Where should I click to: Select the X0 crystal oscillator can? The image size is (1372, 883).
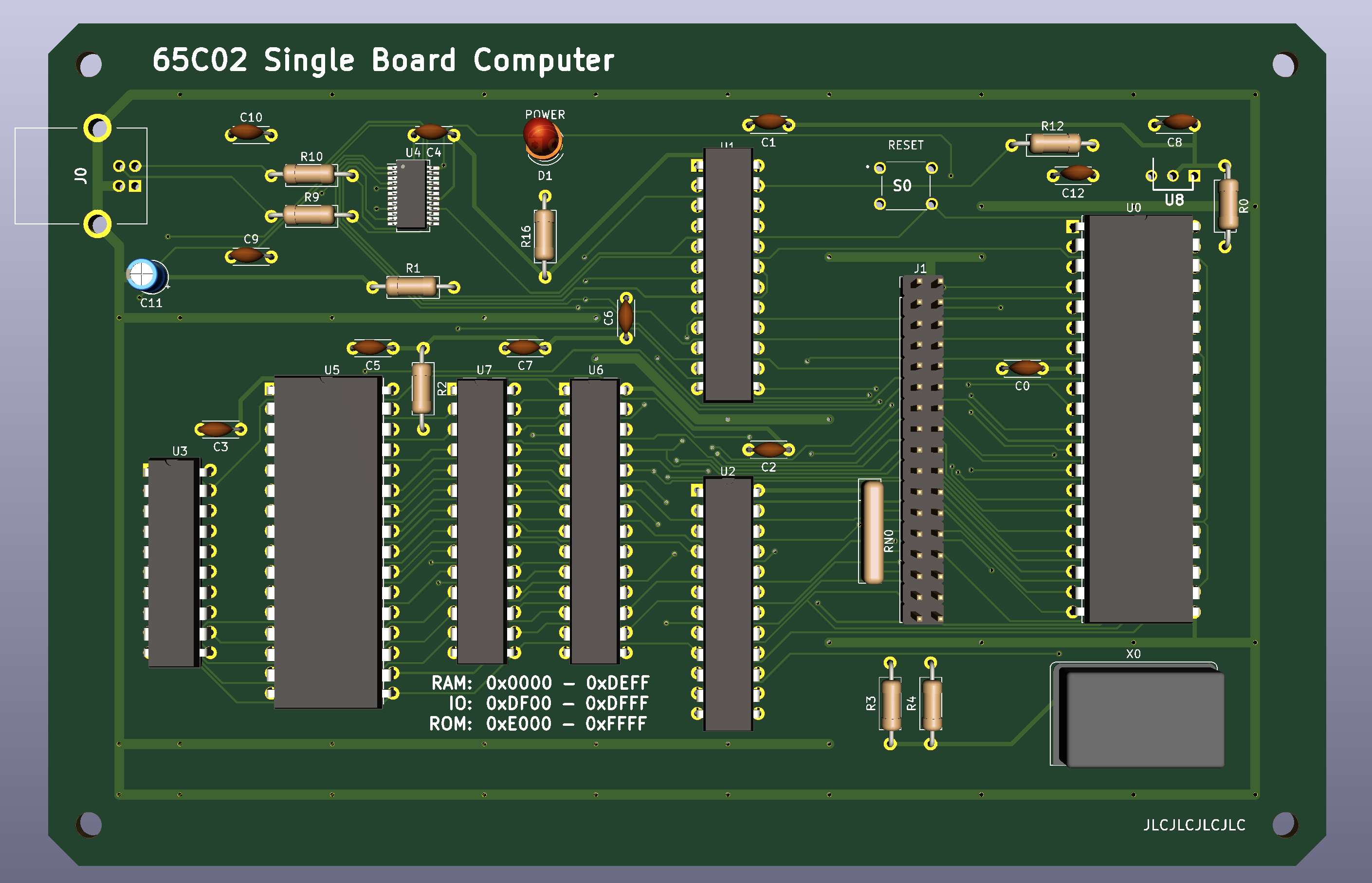click(x=1143, y=717)
